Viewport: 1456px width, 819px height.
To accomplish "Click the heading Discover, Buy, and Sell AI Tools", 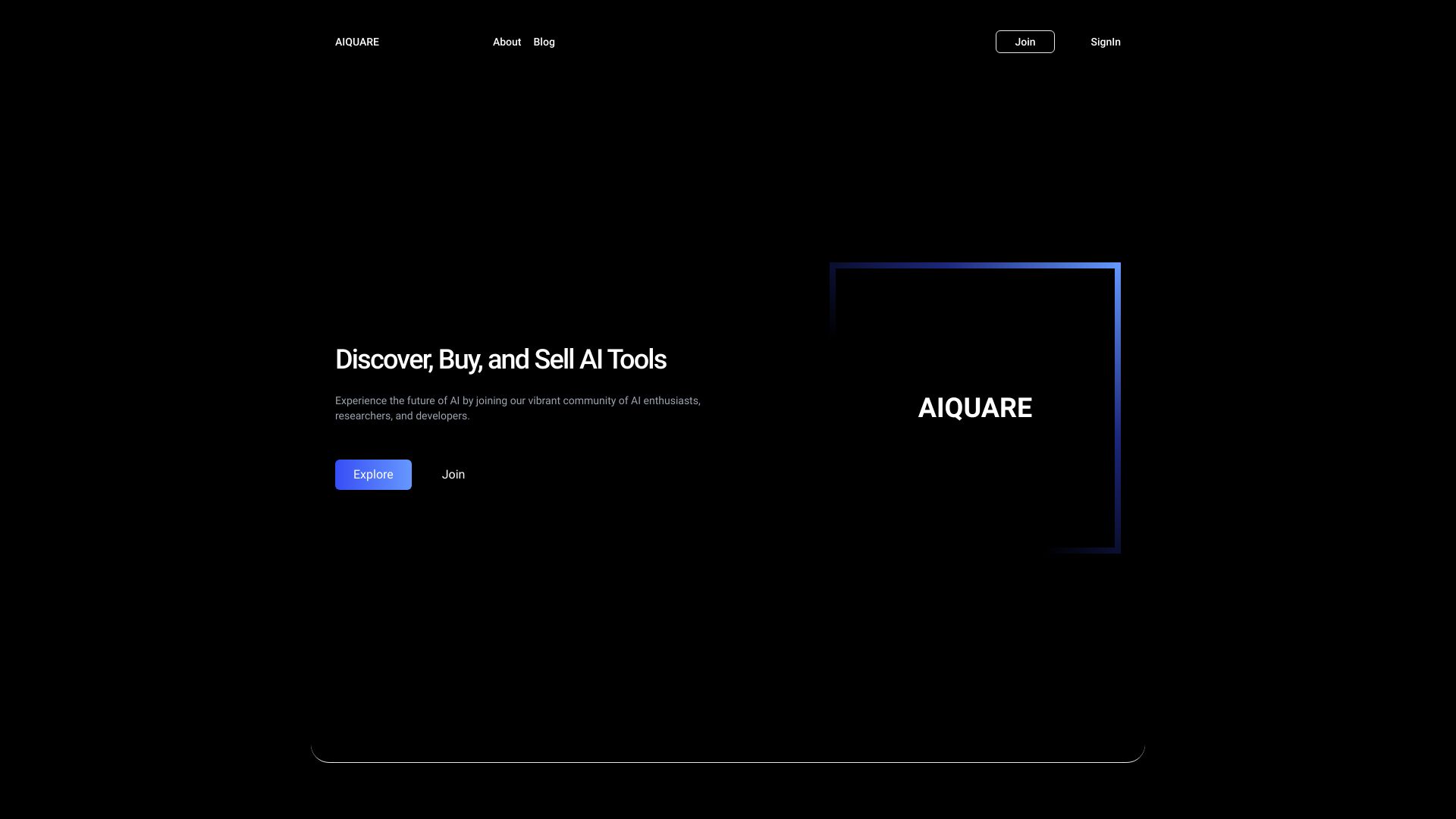I will tap(500, 359).
